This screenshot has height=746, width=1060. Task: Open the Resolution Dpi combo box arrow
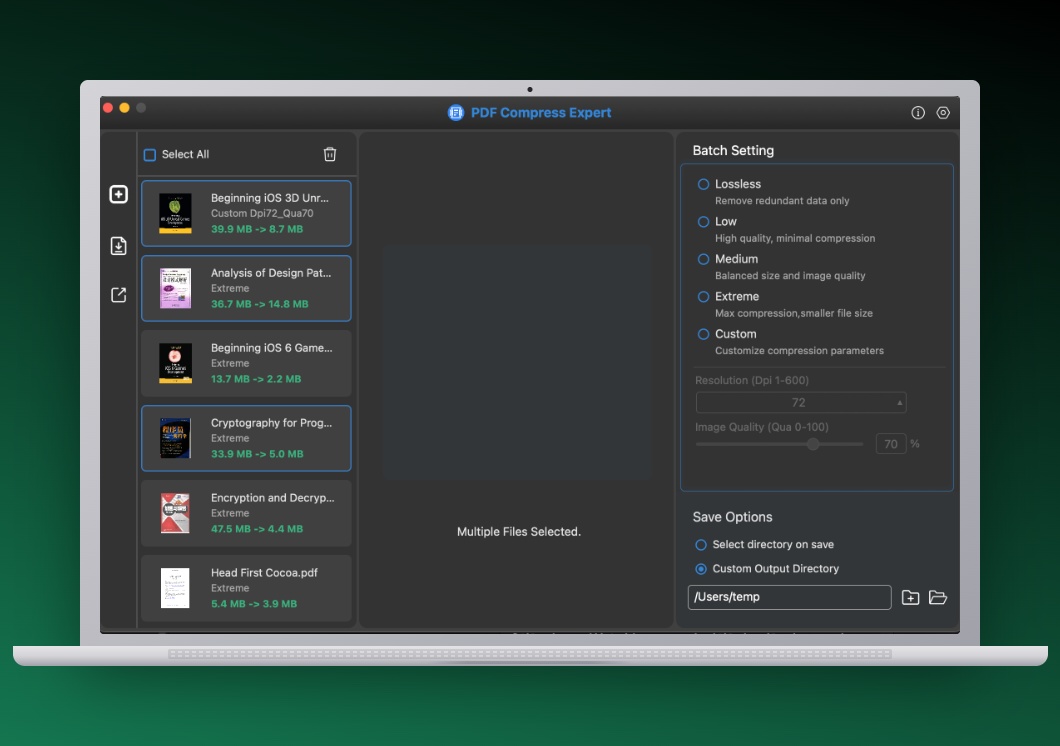pyautogui.click(x=899, y=403)
